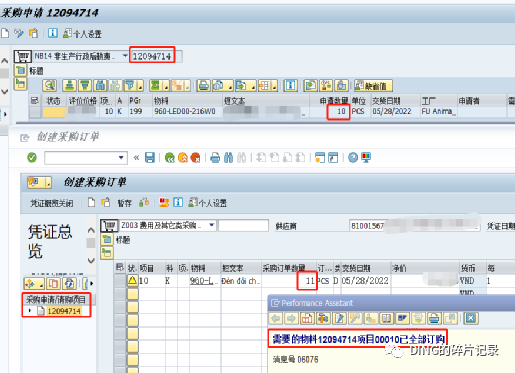The height and width of the screenshot is (373, 515).
Task: Click the Print icon in the standard toolbar
Action: [215, 157]
